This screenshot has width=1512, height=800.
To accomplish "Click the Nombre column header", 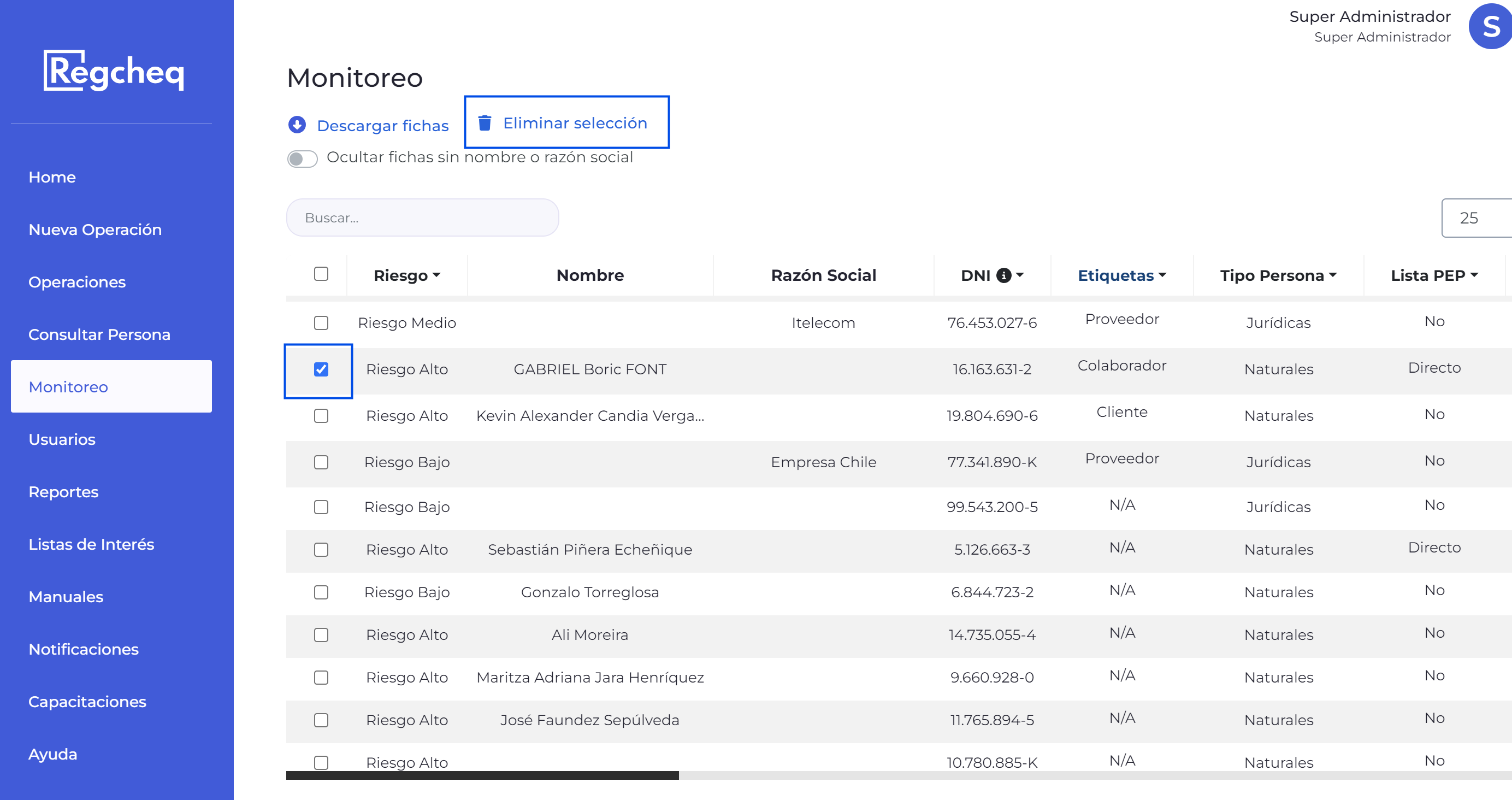I will pyautogui.click(x=590, y=275).
